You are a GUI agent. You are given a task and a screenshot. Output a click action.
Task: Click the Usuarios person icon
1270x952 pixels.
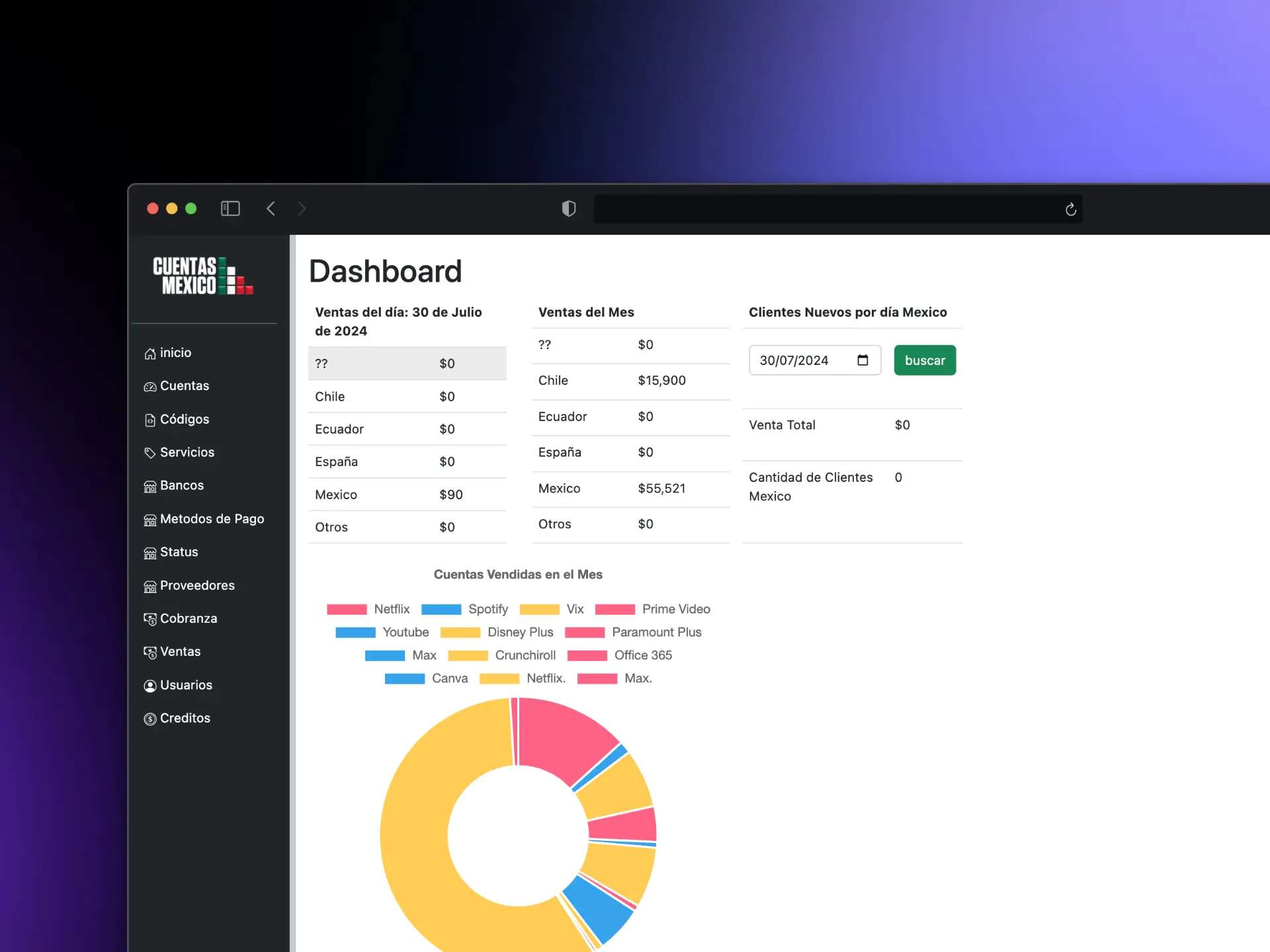[150, 686]
